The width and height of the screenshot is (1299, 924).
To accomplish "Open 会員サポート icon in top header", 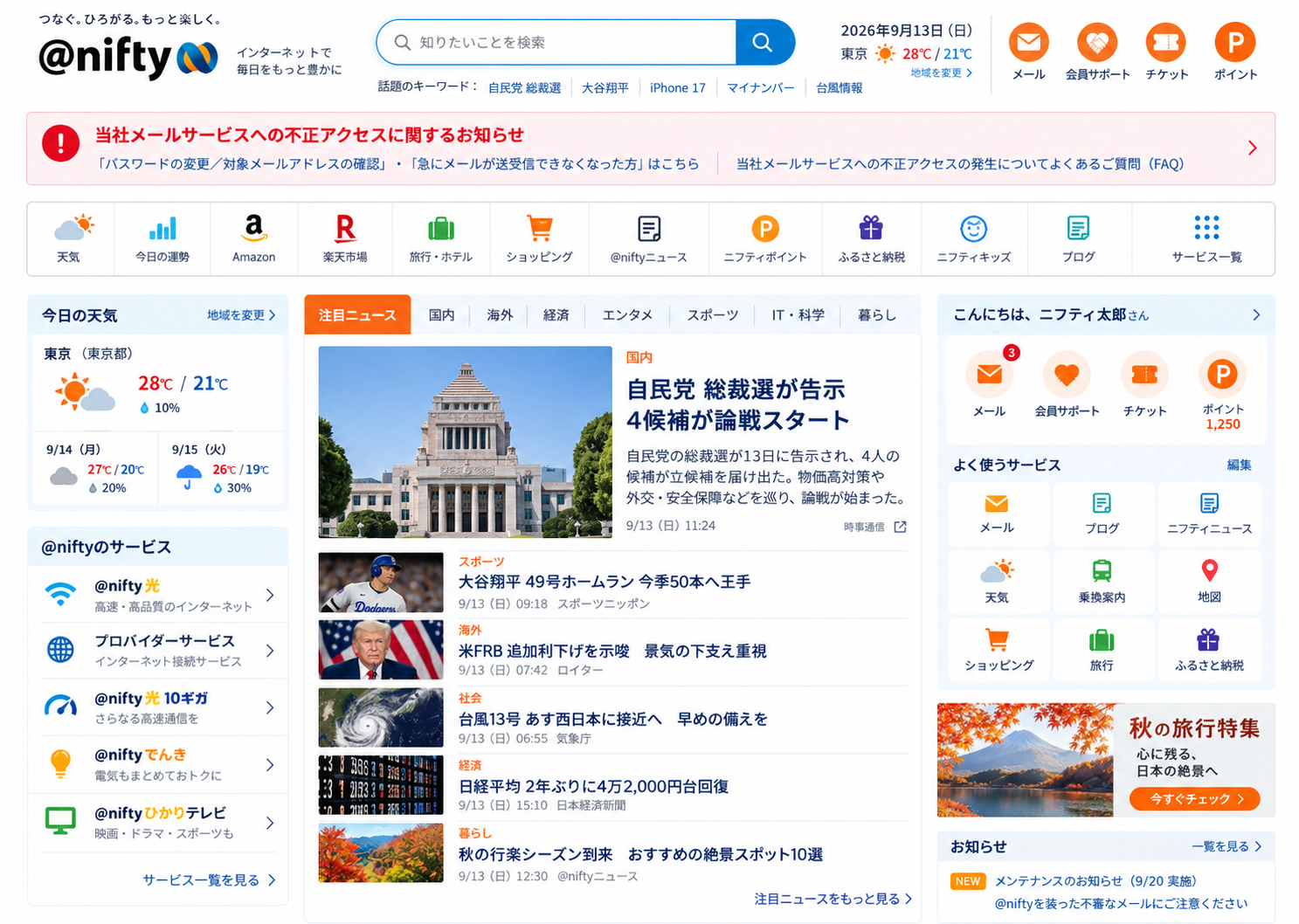I will pyautogui.click(x=1097, y=42).
